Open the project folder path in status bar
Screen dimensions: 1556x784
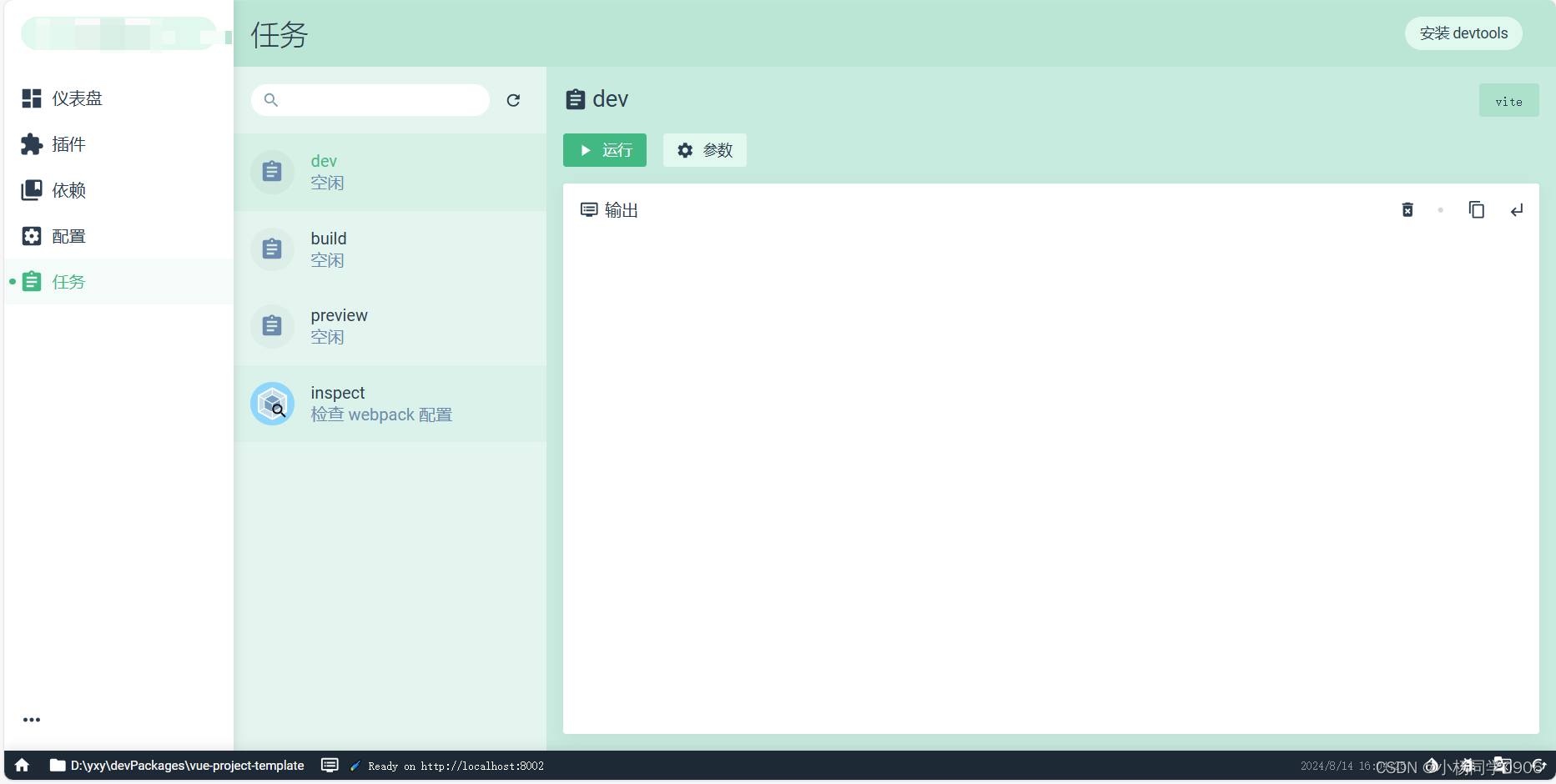click(x=177, y=765)
